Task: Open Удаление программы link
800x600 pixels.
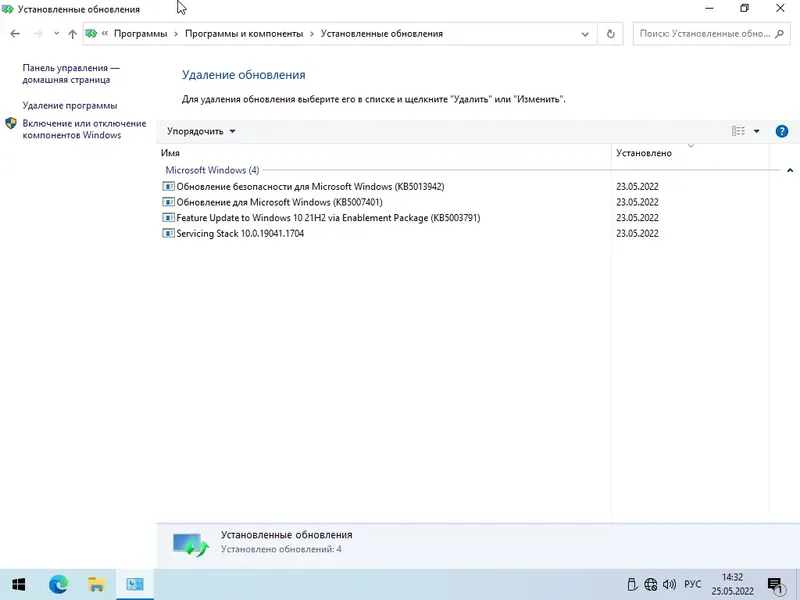Action: click(70, 106)
